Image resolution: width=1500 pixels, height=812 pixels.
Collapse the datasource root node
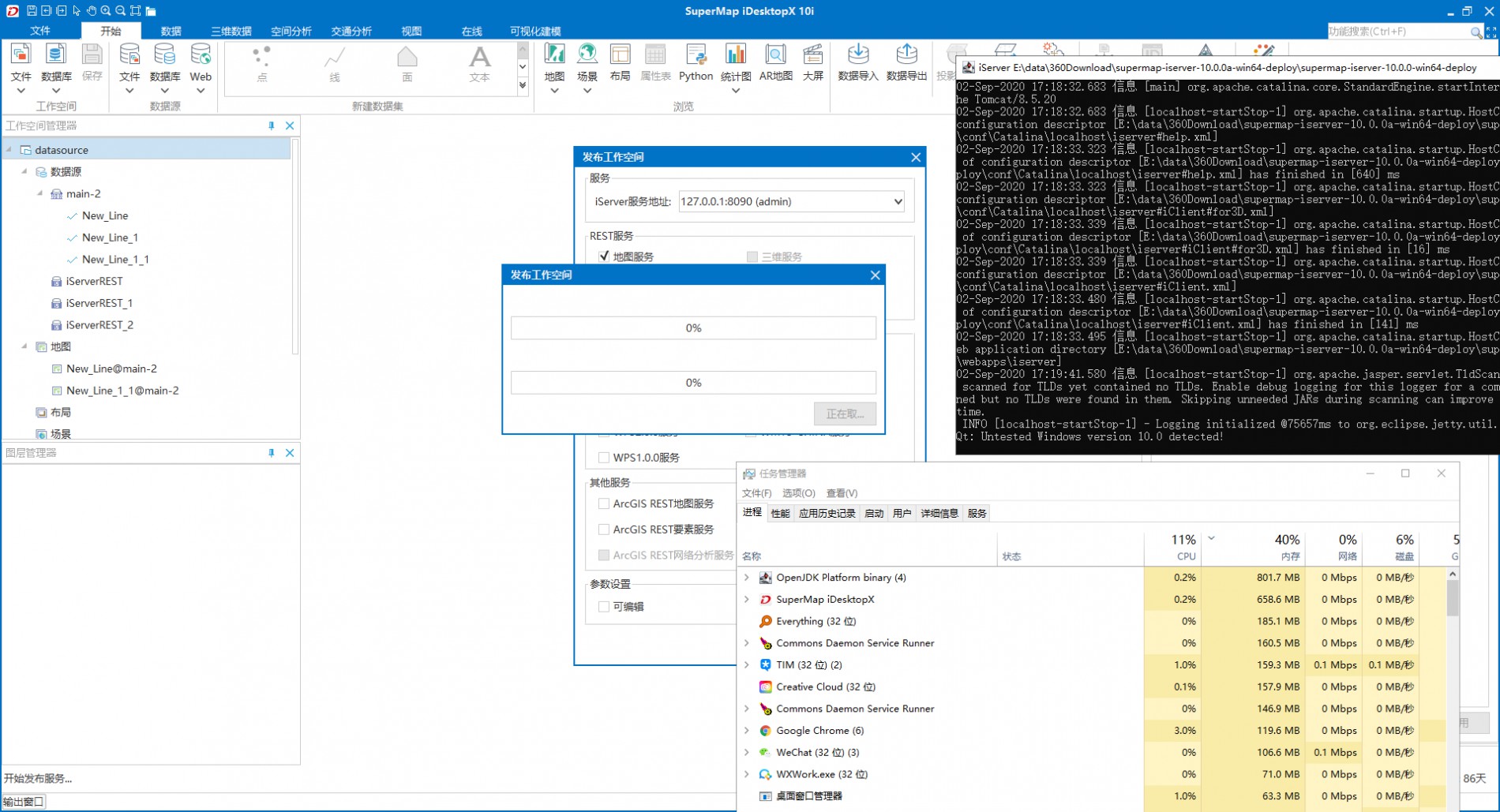[9, 149]
